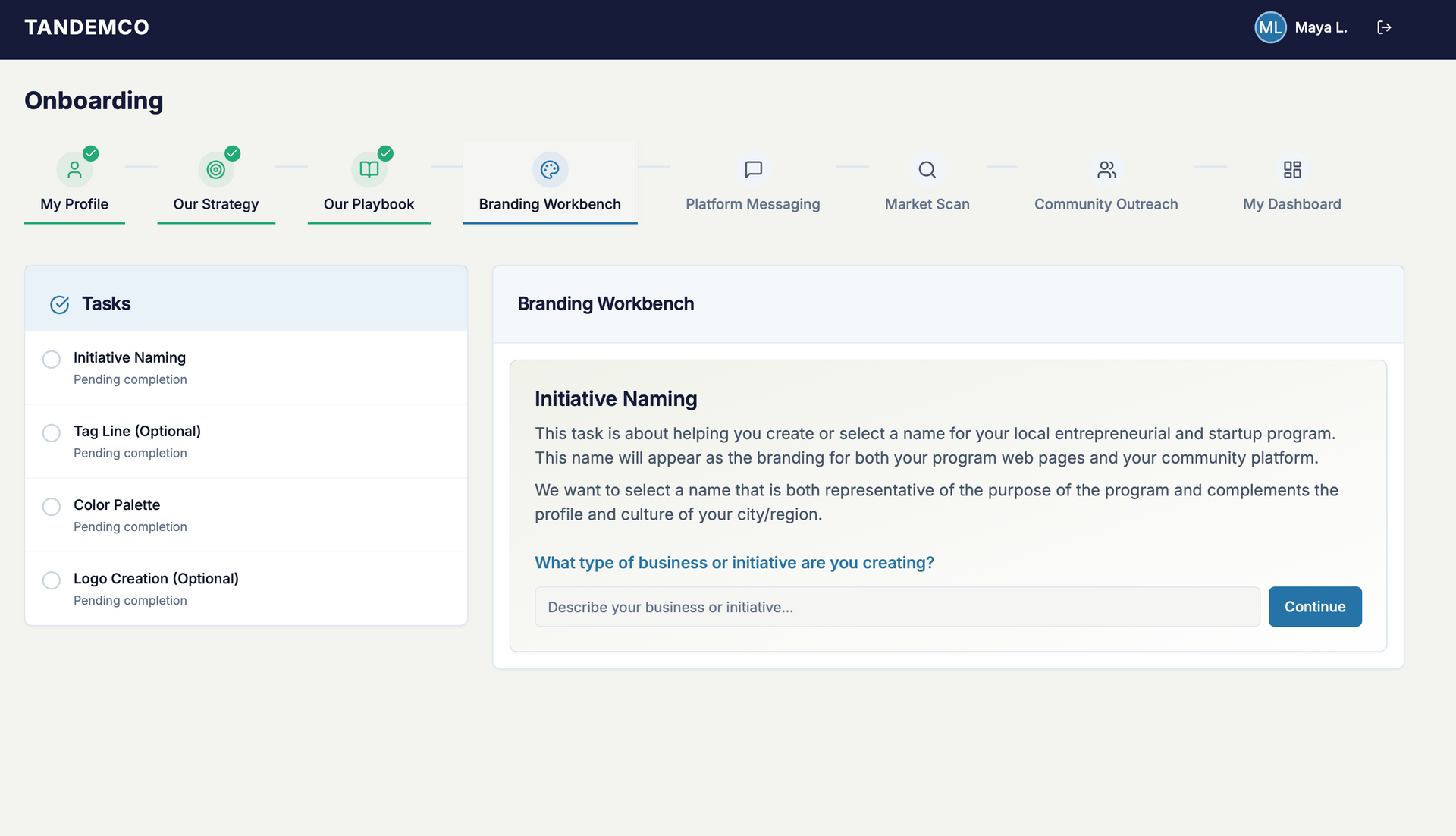Go to the Community Outreach step

coord(1106,183)
